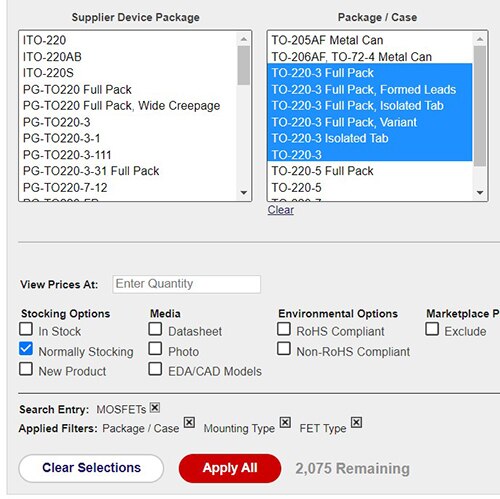Select the plain TO-220-5 package entry
This screenshot has width=500, height=499.
coord(370,187)
